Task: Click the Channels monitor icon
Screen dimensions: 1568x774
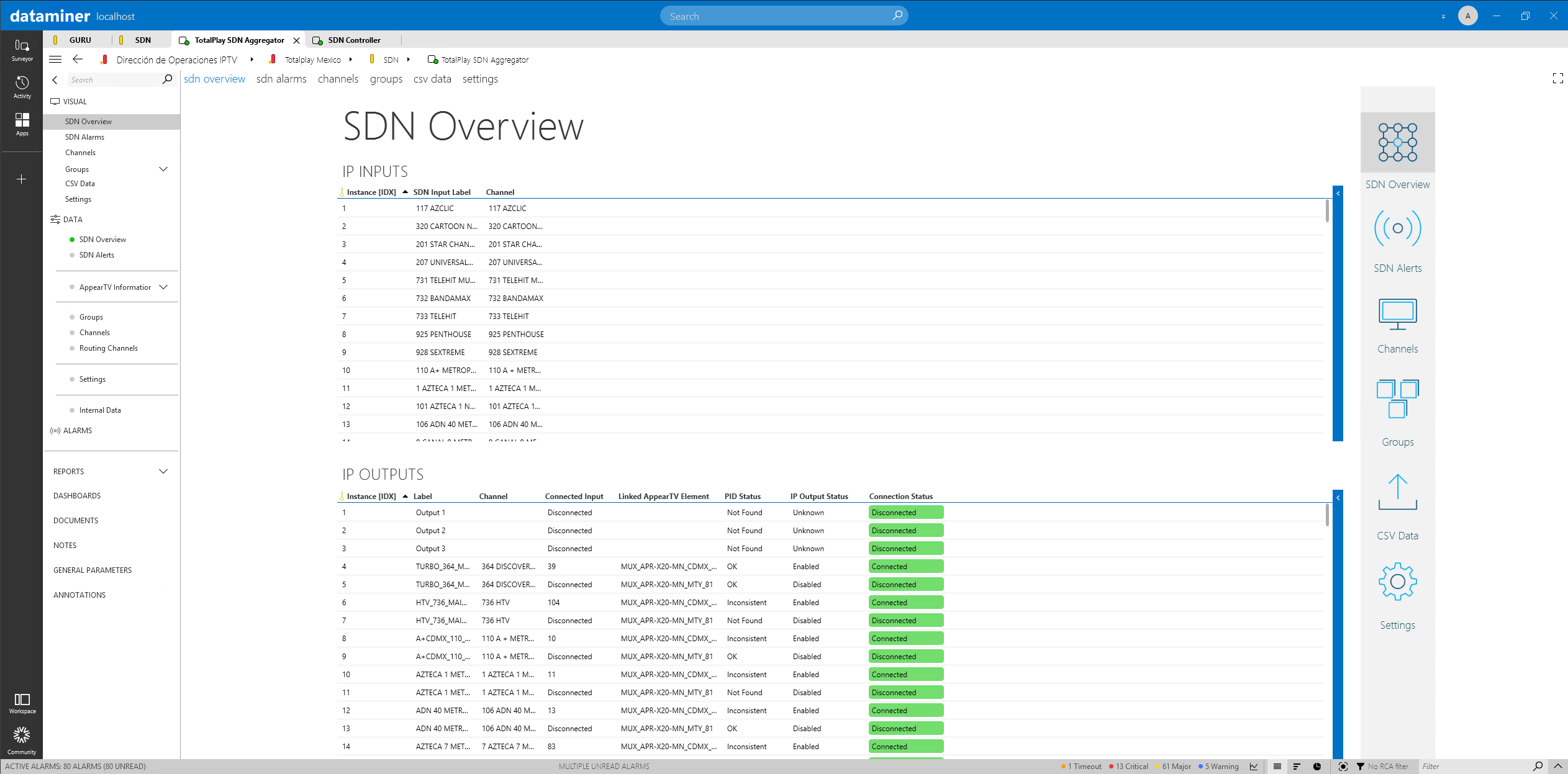Action: tap(1397, 314)
